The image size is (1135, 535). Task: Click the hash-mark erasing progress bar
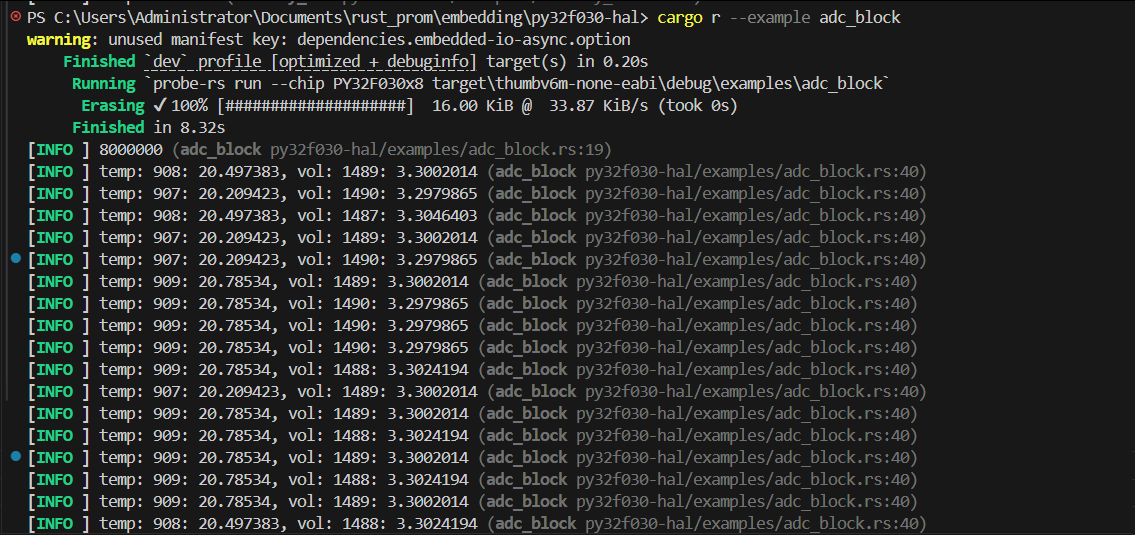[316, 106]
